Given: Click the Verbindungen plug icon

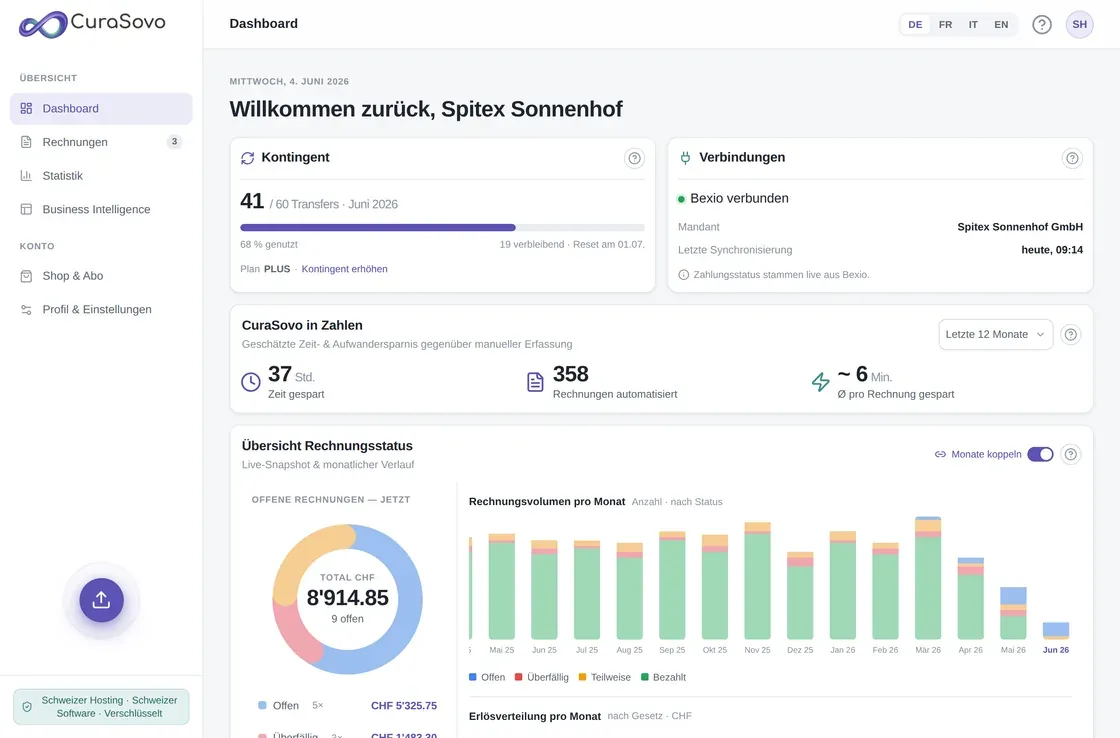Looking at the screenshot, I should click(x=685, y=158).
